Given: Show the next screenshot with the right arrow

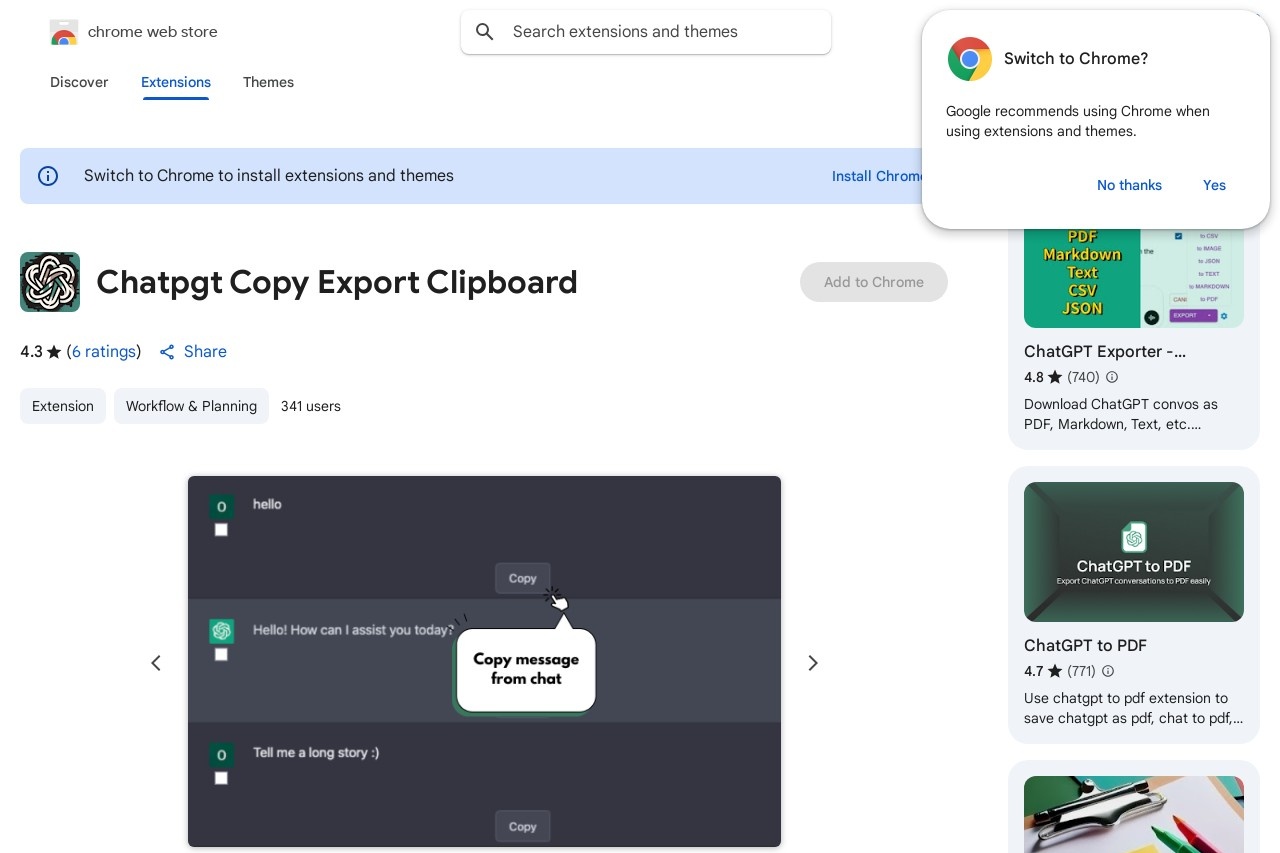Looking at the screenshot, I should tap(813, 663).
